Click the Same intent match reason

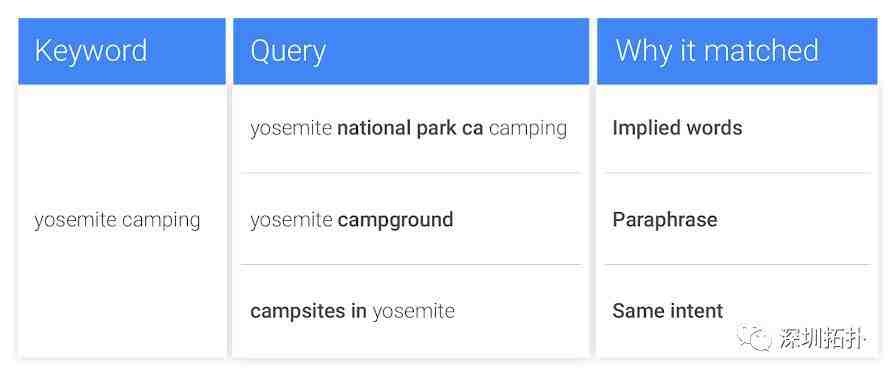pos(668,311)
